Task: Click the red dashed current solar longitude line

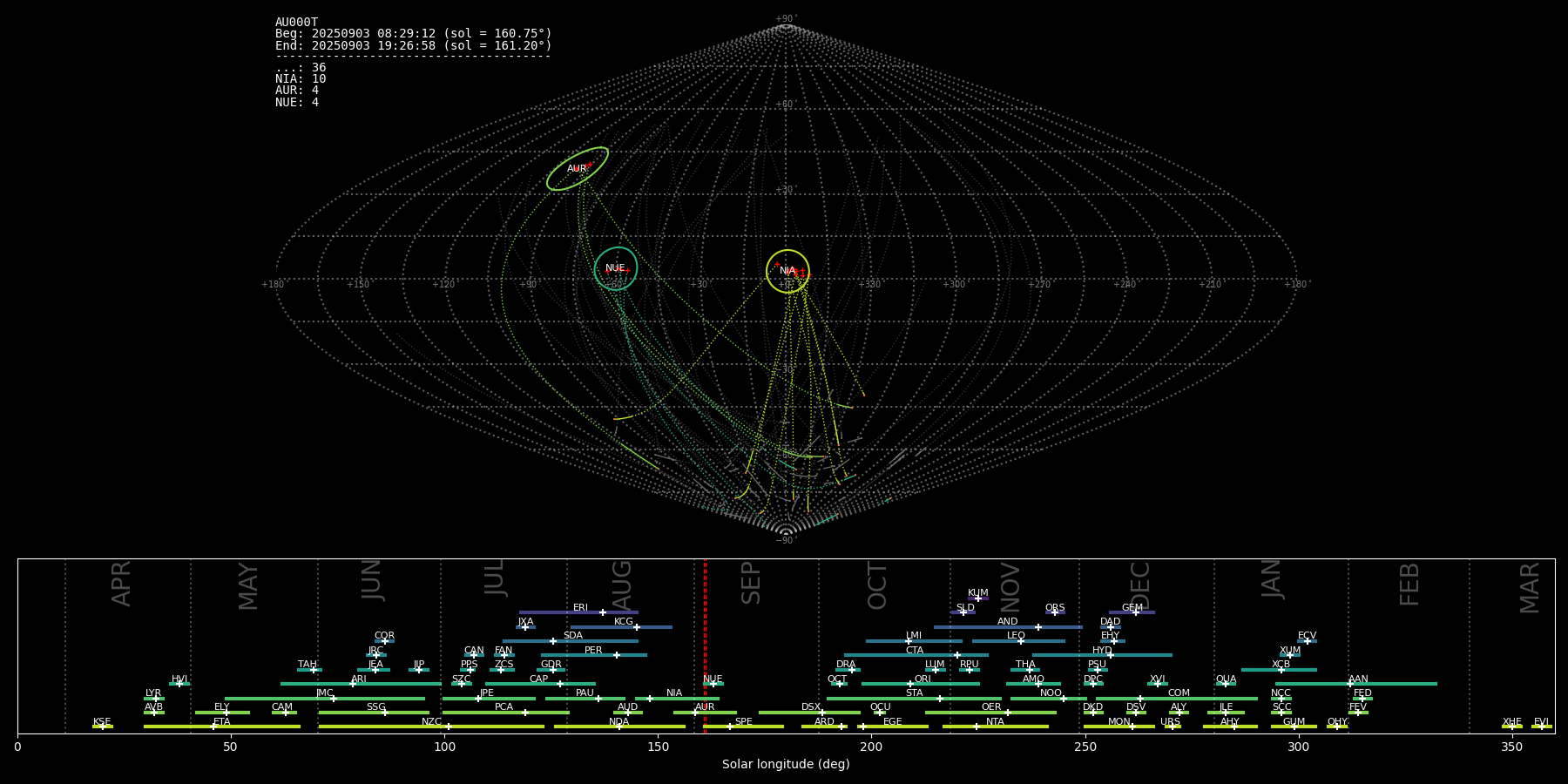Action: [x=705, y=645]
